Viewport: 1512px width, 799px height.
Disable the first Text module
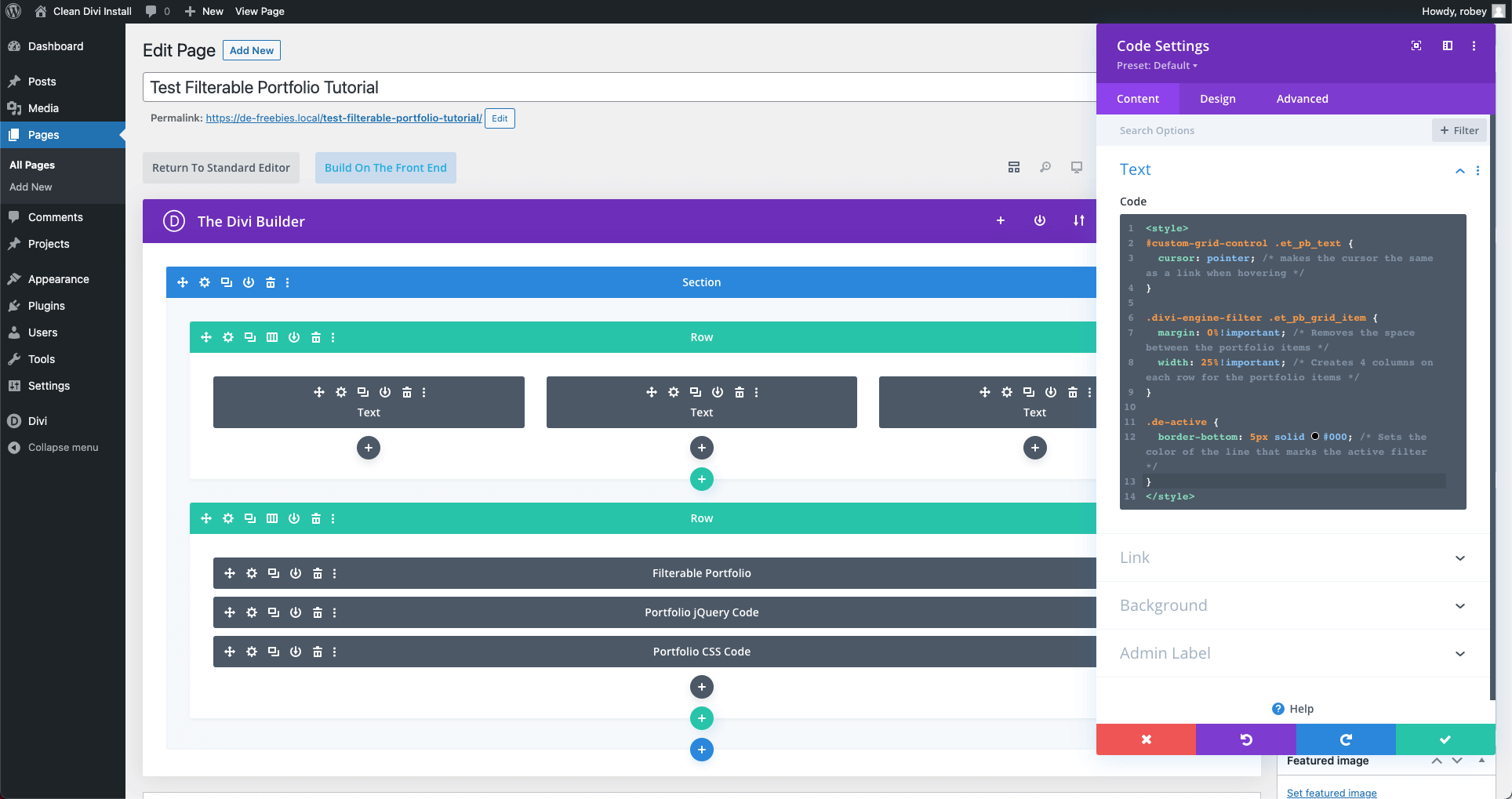(385, 392)
